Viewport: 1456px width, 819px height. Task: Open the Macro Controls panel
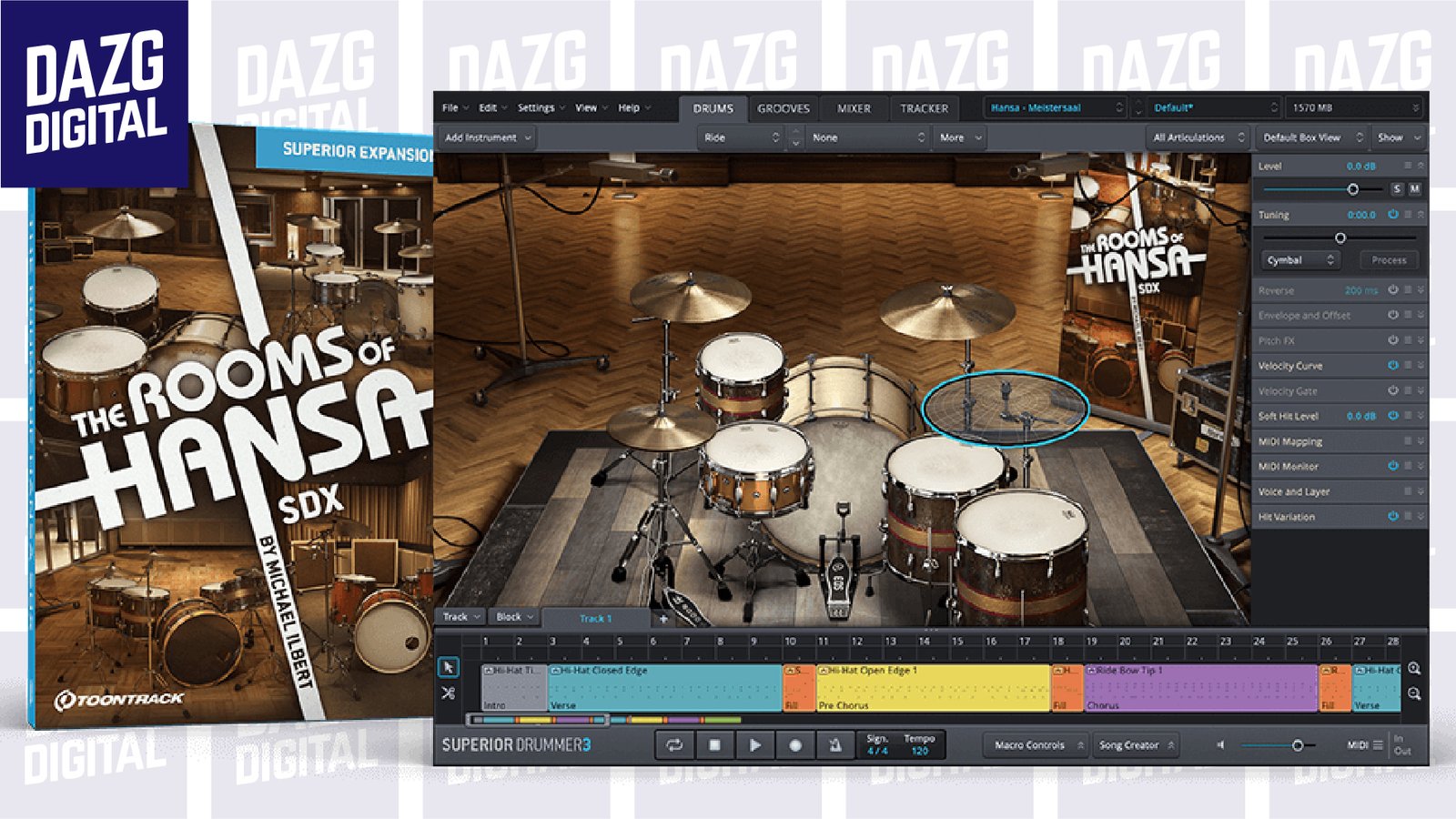1037,745
